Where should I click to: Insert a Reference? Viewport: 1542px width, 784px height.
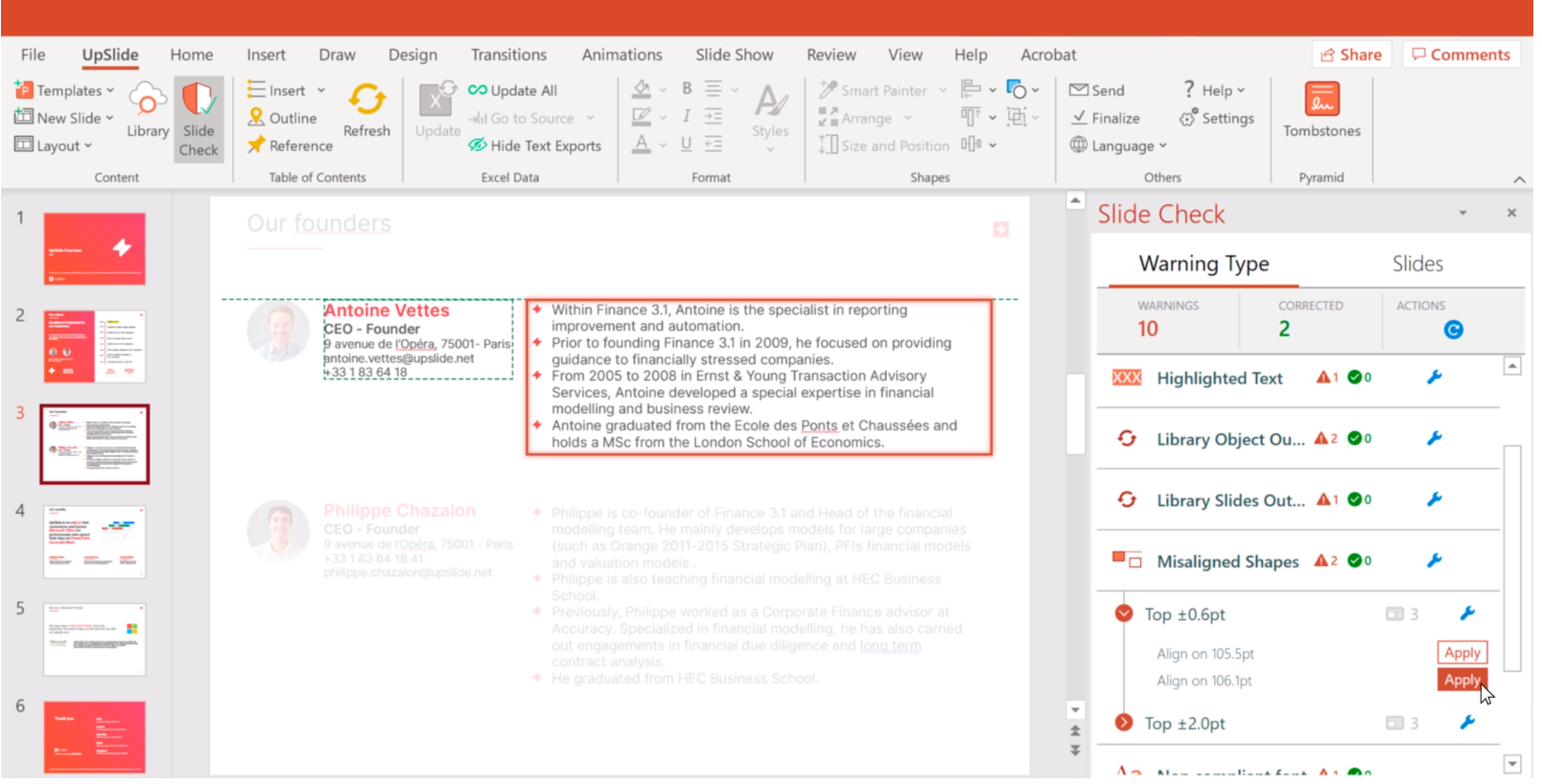click(290, 146)
